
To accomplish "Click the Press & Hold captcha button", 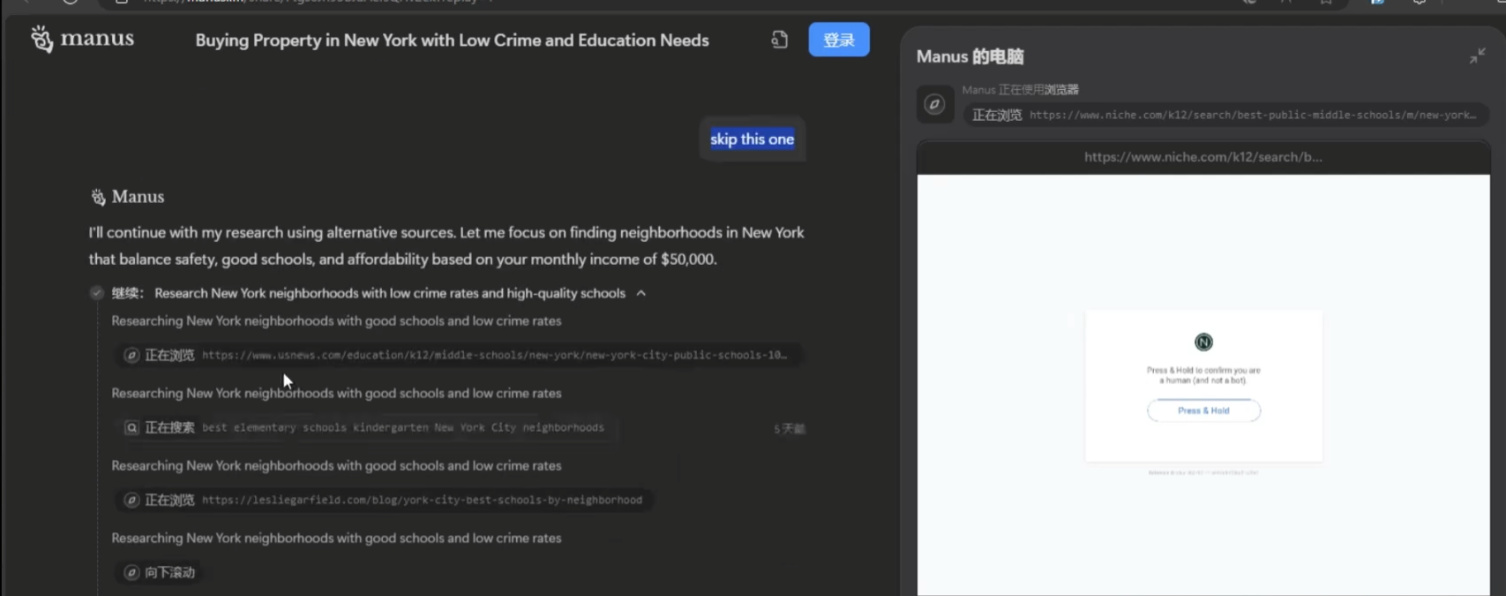I will click(1203, 411).
